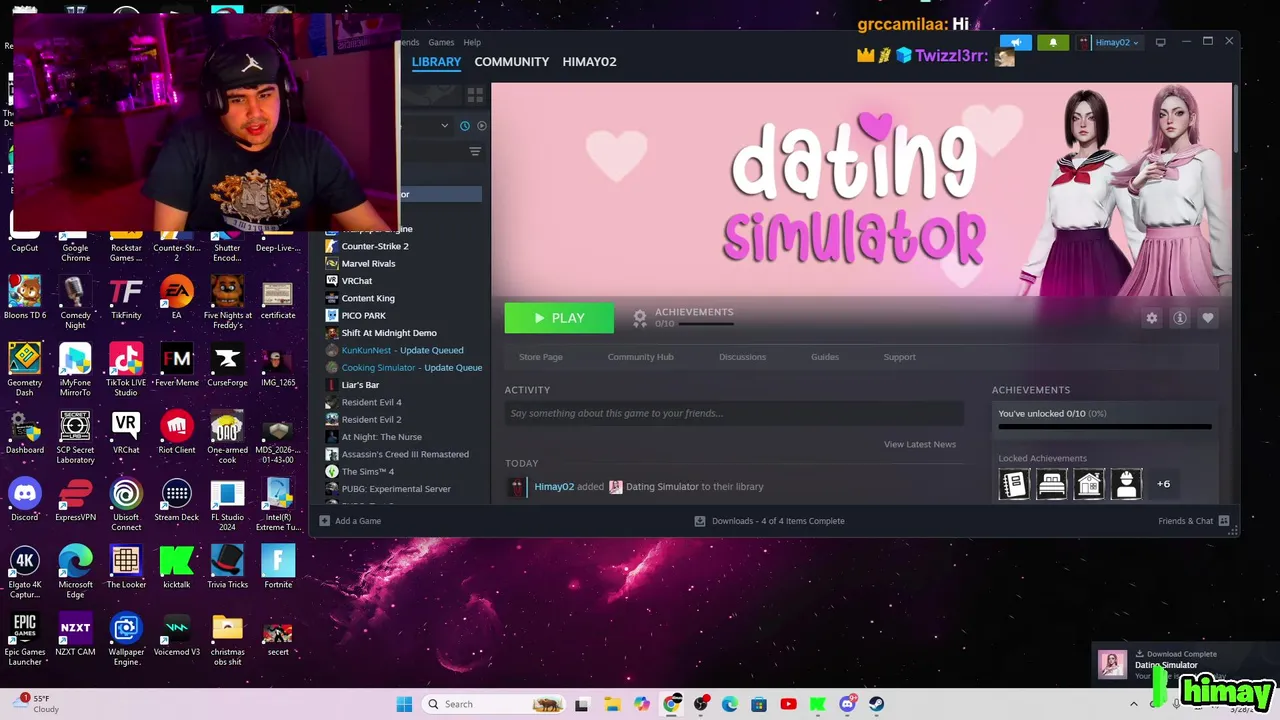Image resolution: width=1280 pixels, height=720 pixels.
Task: Open the Help menu
Action: (x=472, y=42)
